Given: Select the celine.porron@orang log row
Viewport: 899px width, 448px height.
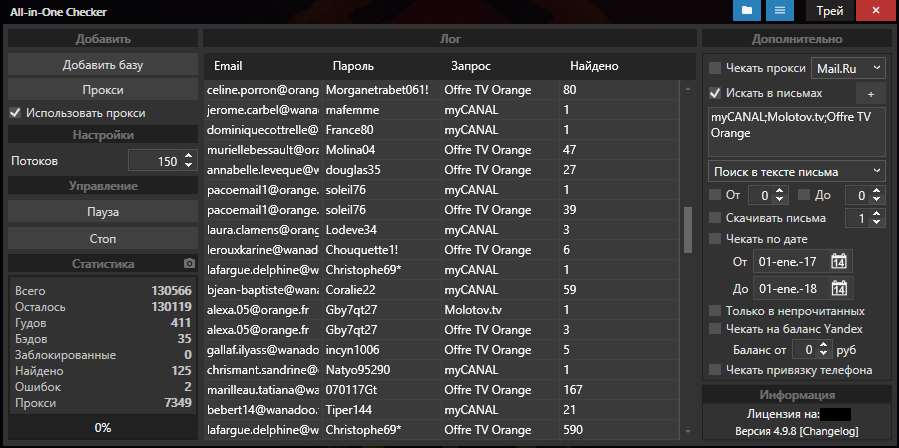Looking at the screenshot, I should coord(441,90).
